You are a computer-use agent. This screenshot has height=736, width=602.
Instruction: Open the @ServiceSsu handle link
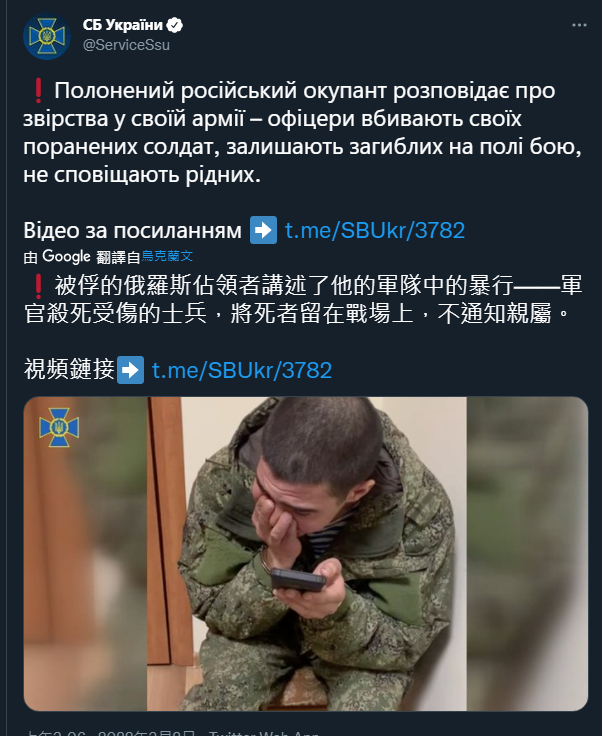(126, 45)
